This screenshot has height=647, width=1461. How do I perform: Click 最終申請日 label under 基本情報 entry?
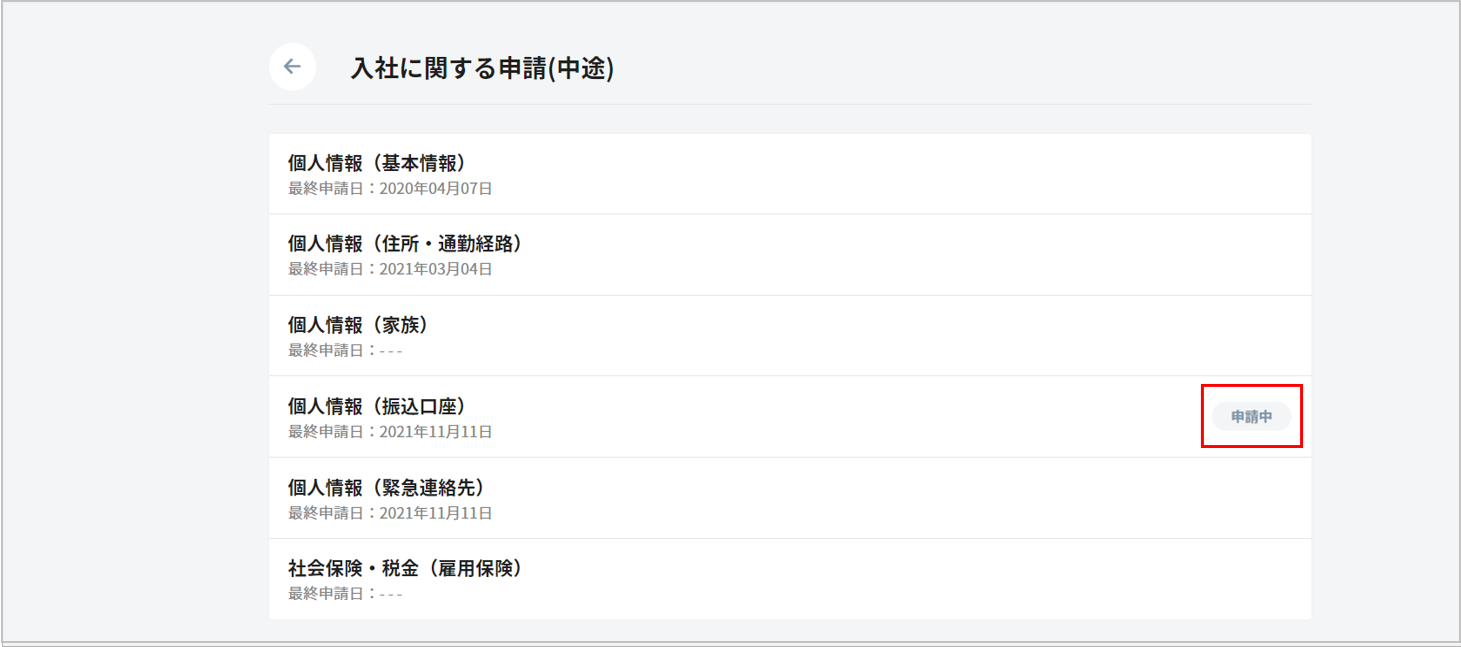click(328, 188)
